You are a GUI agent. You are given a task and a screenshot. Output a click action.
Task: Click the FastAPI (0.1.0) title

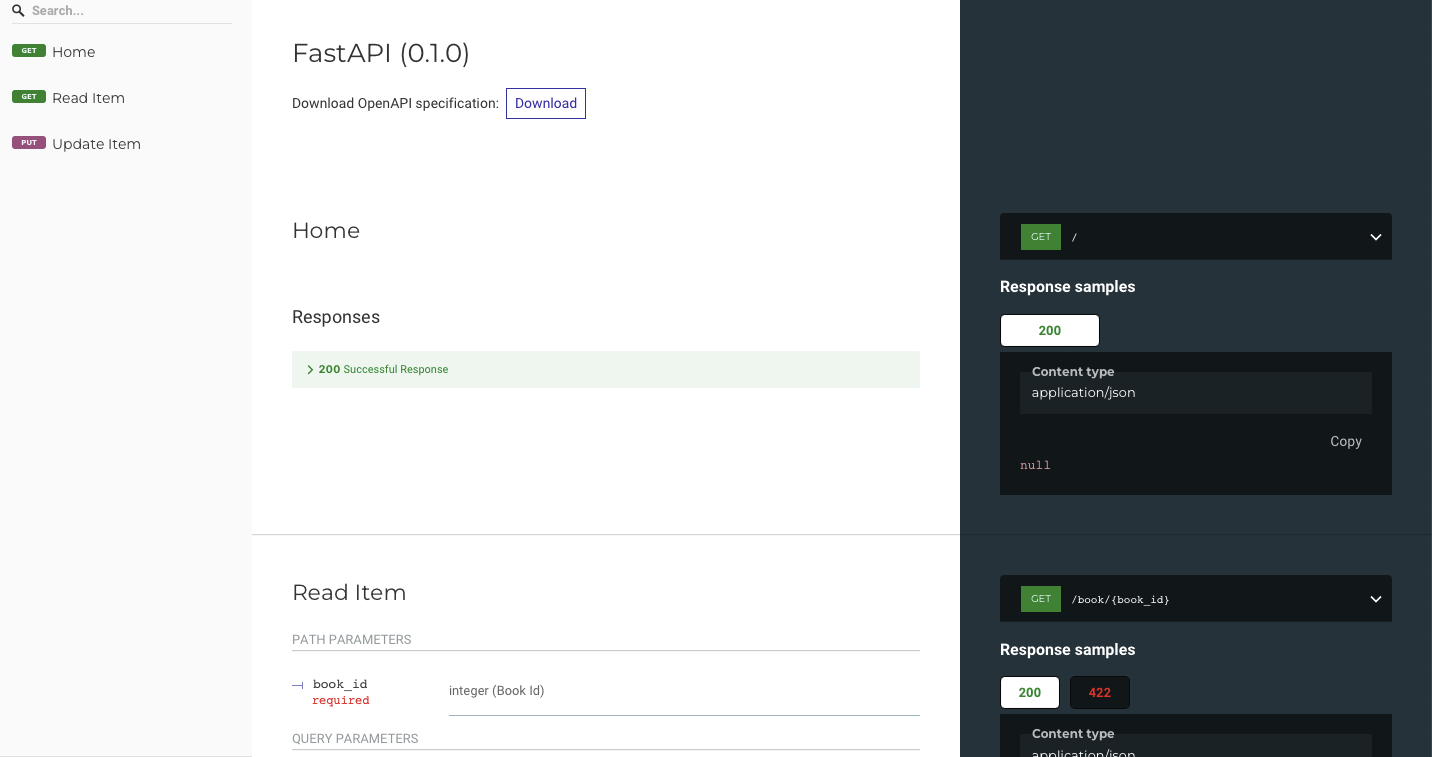coord(381,53)
